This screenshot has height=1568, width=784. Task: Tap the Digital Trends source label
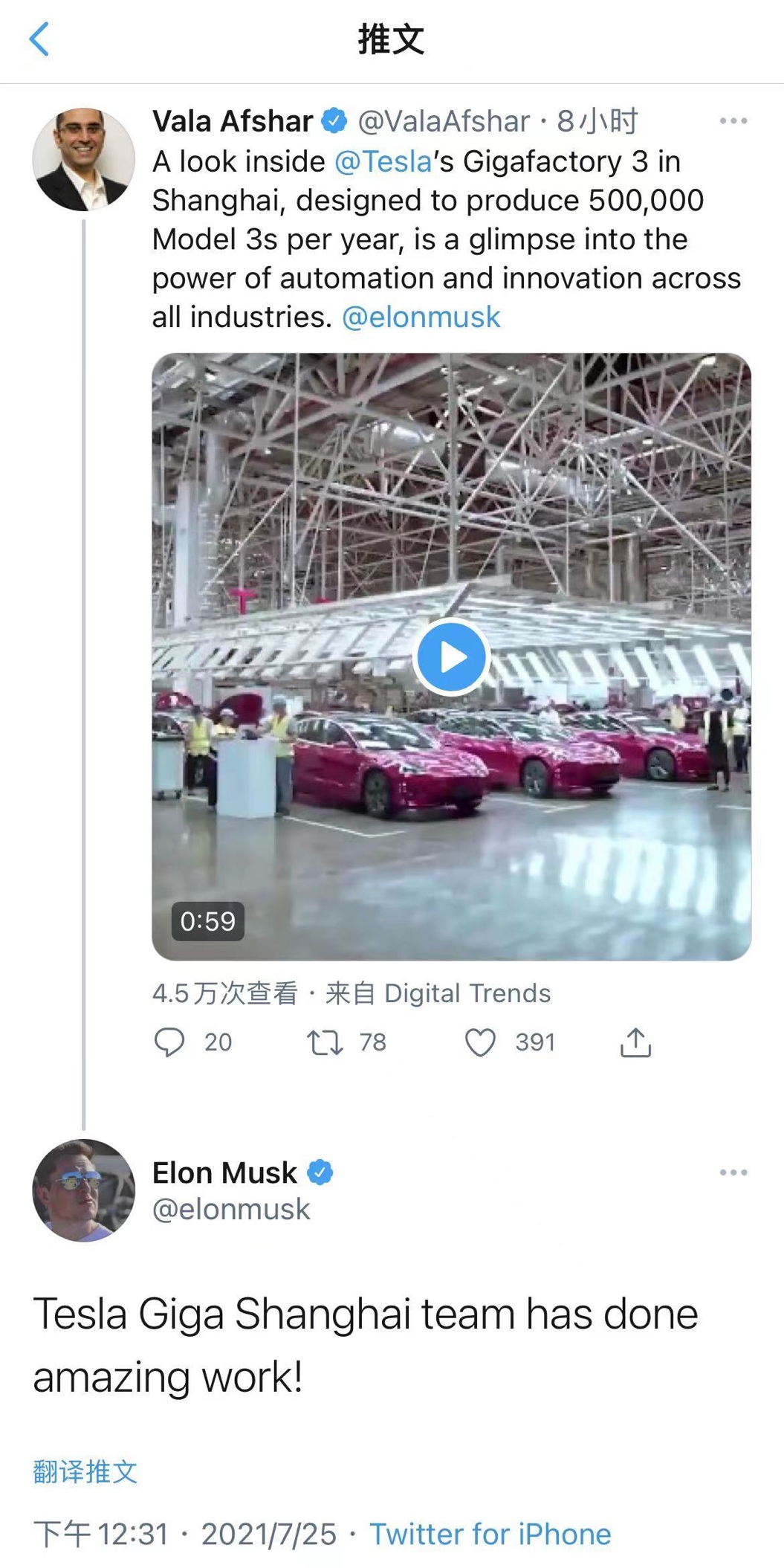click(467, 993)
